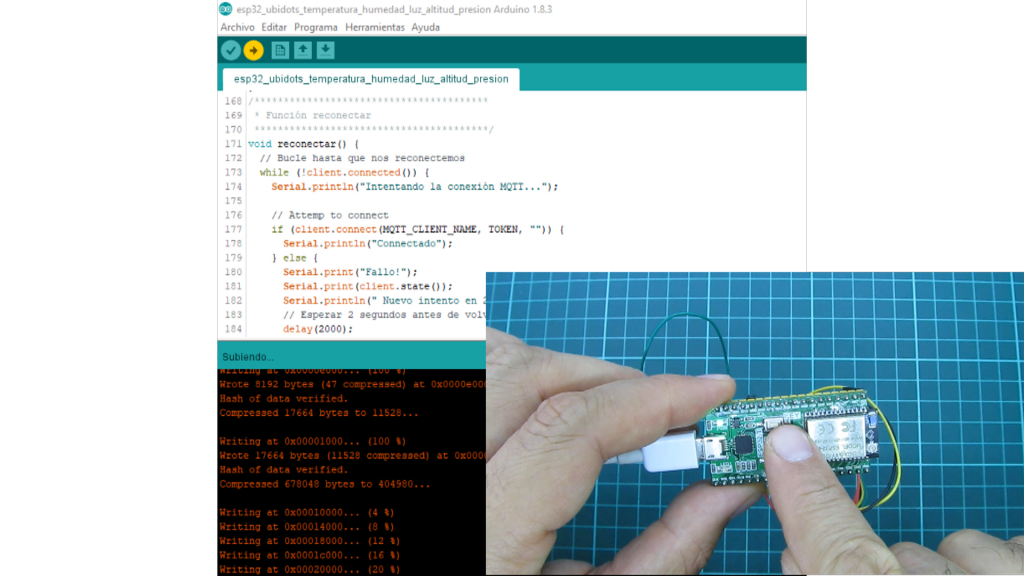Show the Ayuda menu
This screenshot has width=1024, height=576.
click(x=425, y=27)
